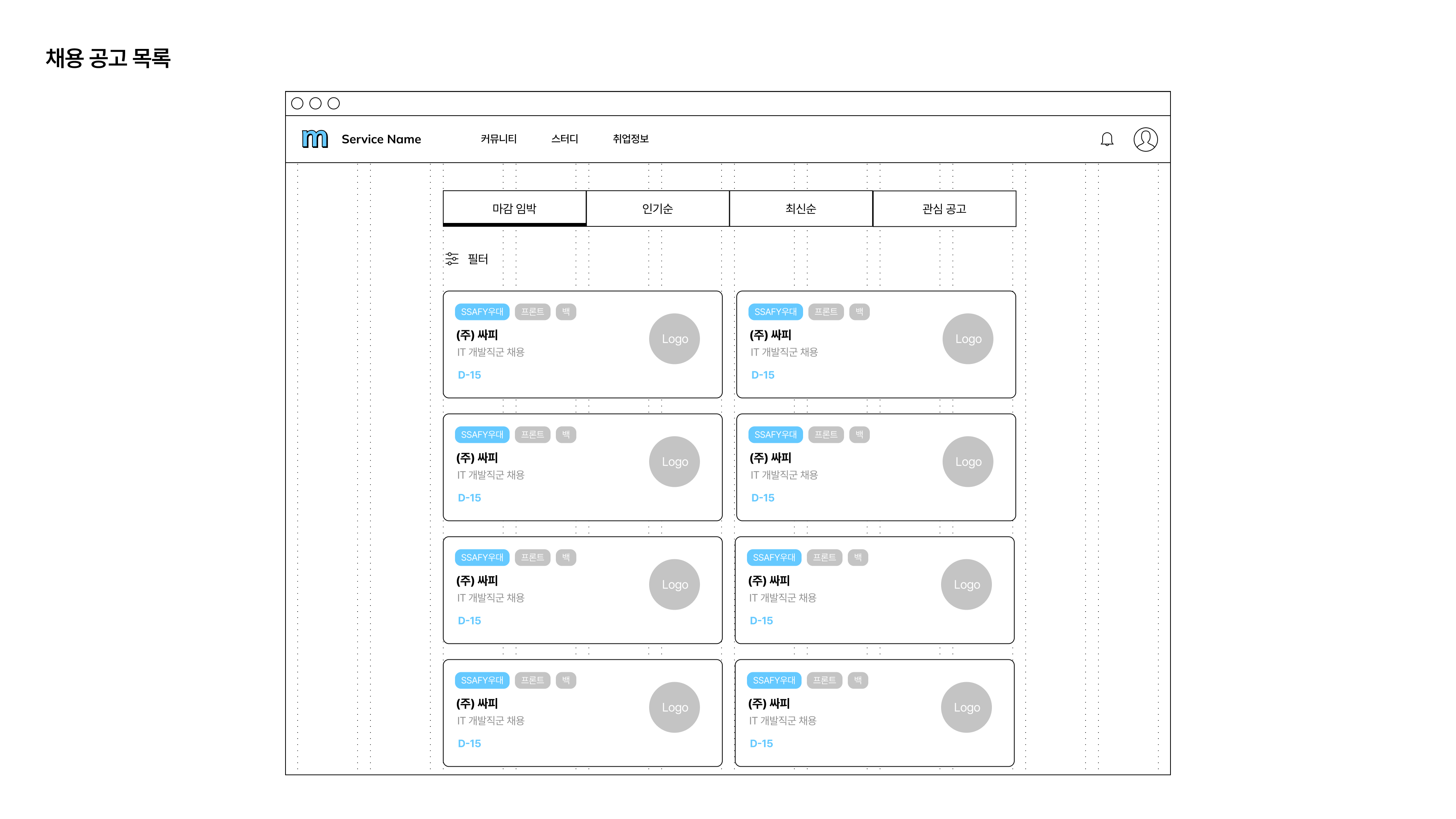Screen dimensions: 1456x819
Task: Click the notification bell icon
Action: click(1107, 139)
